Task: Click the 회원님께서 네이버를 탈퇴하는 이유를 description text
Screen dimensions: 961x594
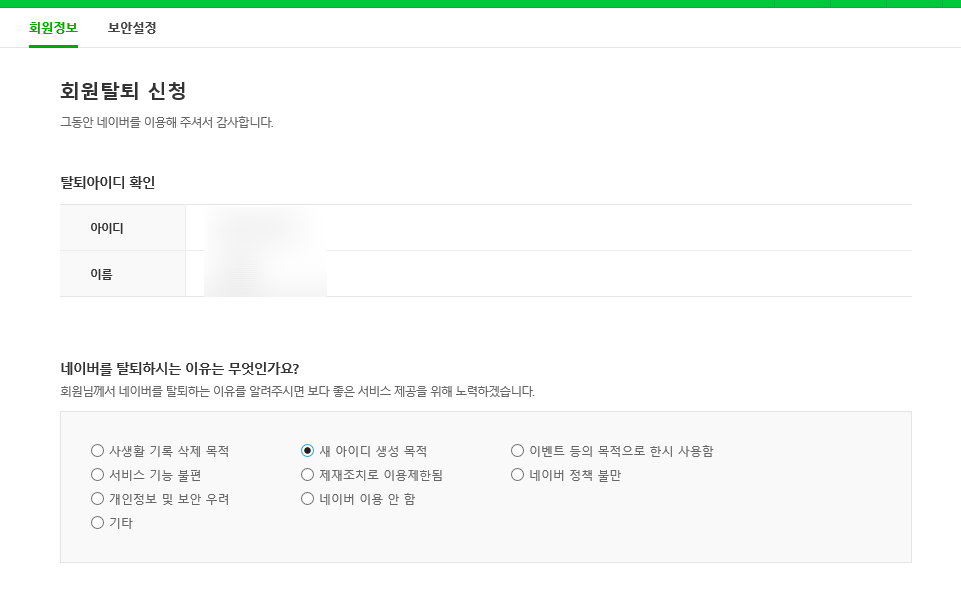Action: pos(297,391)
